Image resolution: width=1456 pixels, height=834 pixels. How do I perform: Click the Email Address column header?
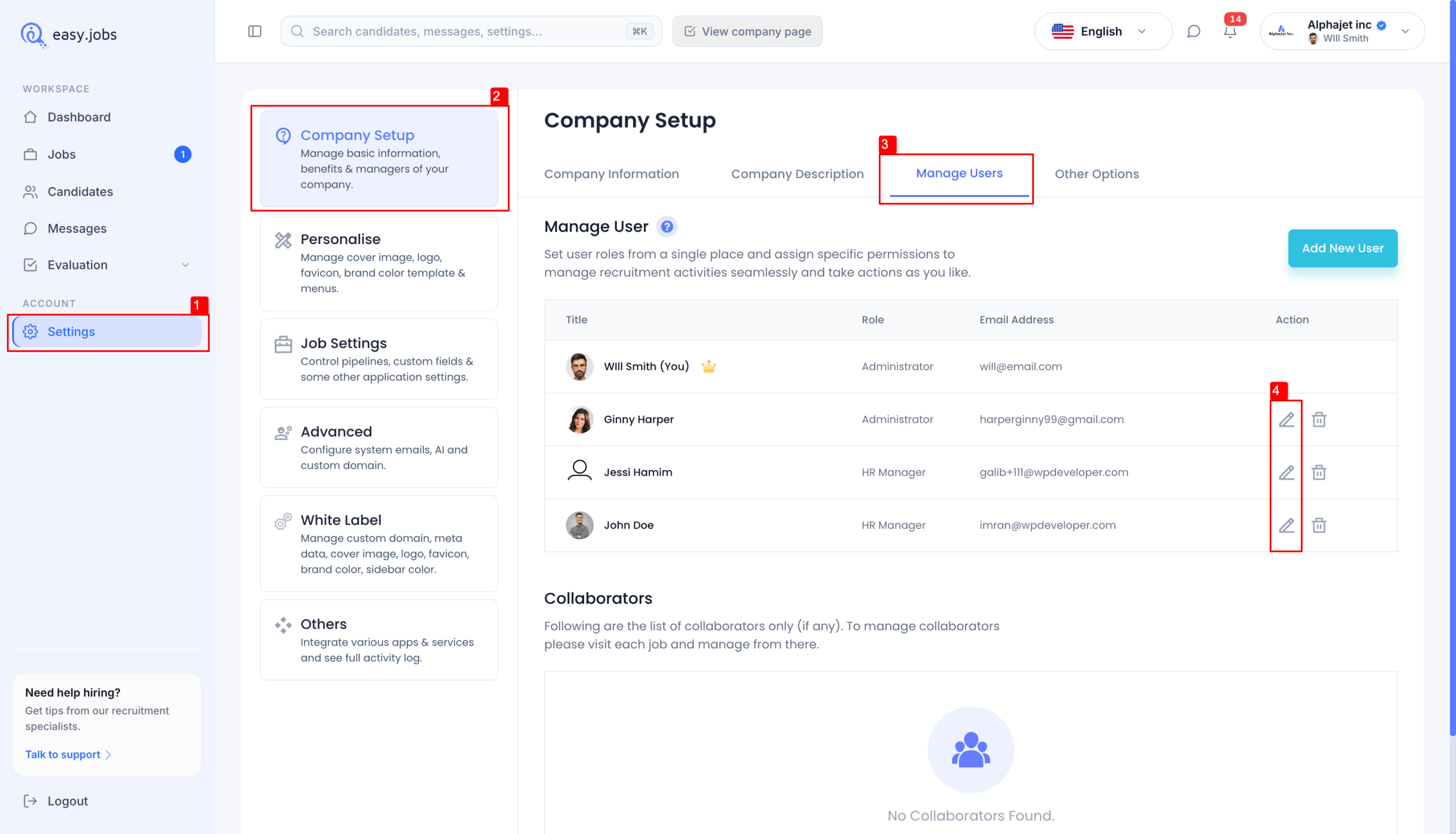(1016, 320)
